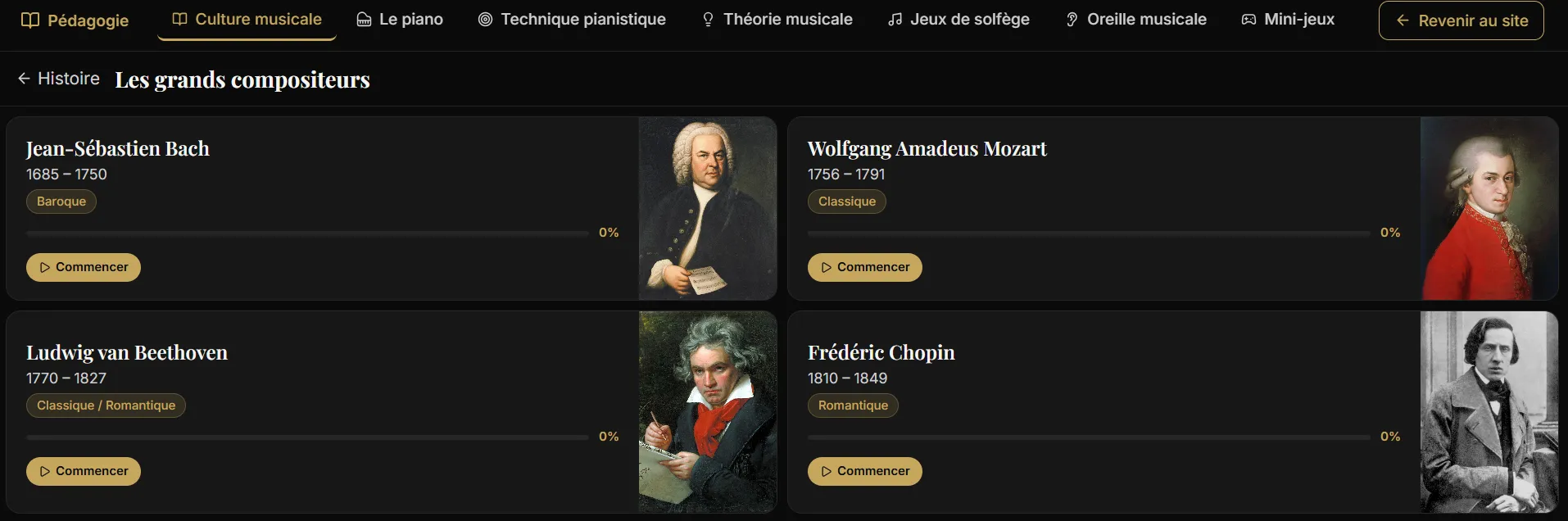Click the Classique / Romantique badge on Beethoven

(106, 405)
